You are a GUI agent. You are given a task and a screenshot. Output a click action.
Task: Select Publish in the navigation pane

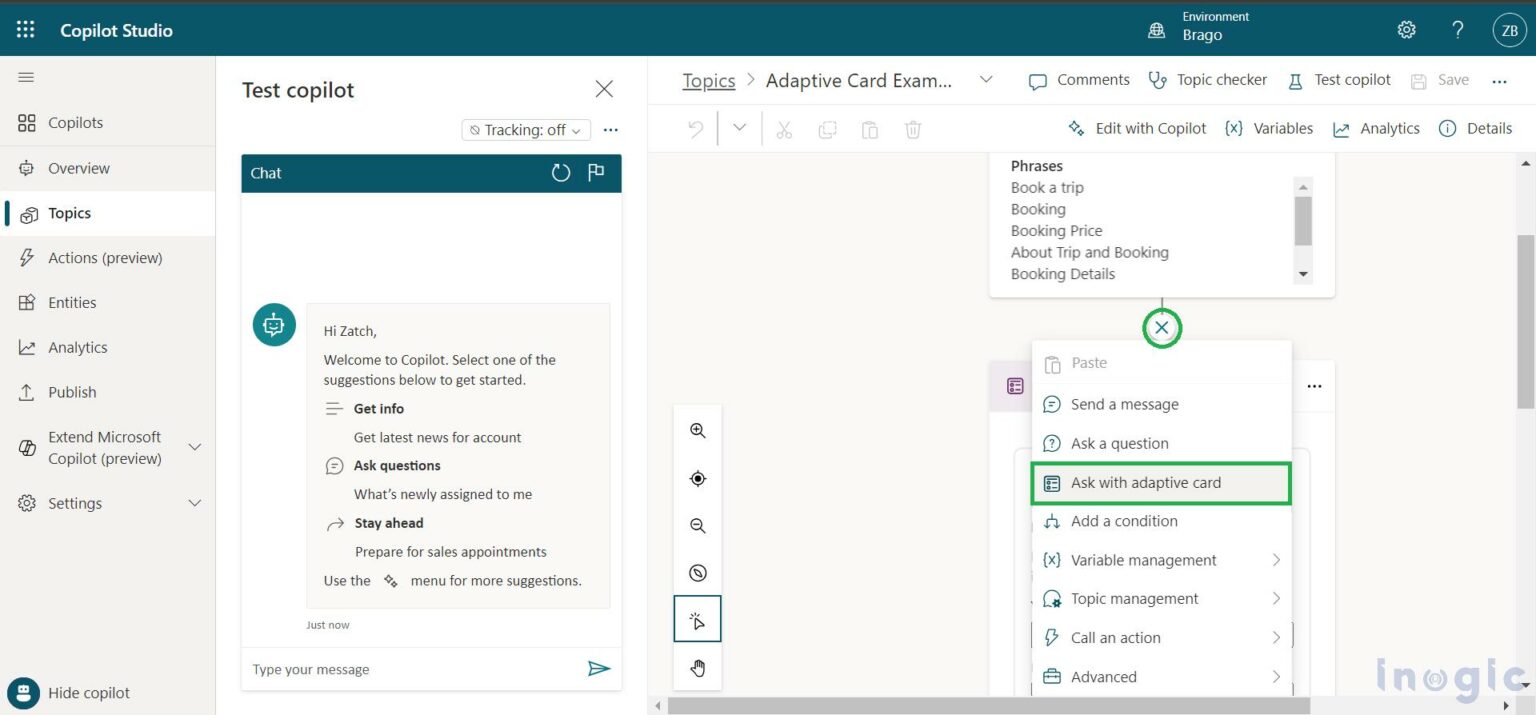69,392
